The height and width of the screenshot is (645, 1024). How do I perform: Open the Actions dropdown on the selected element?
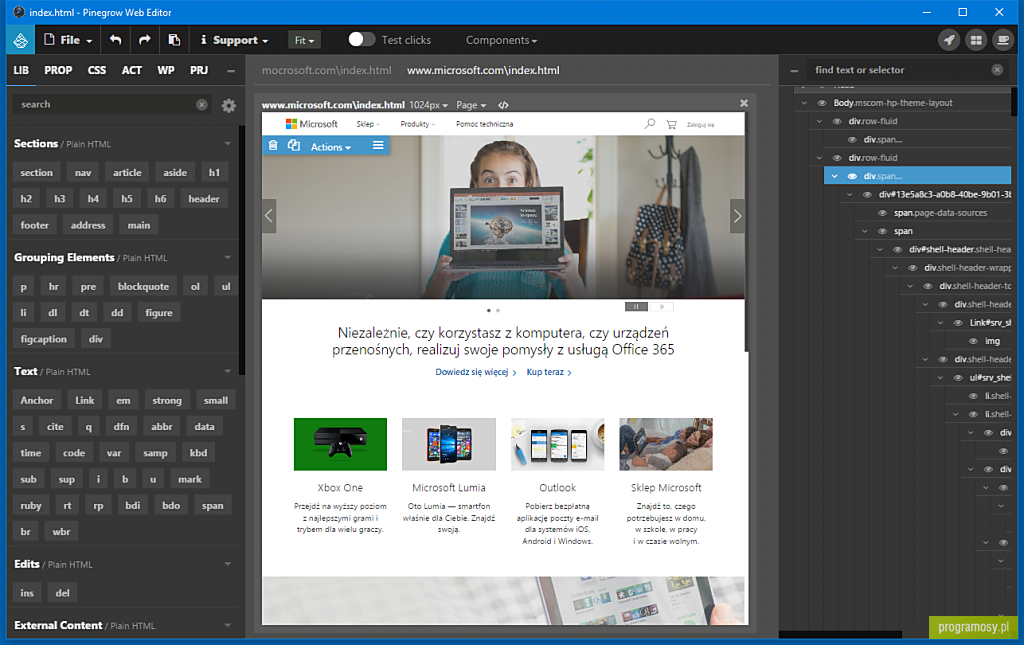pos(330,147)
